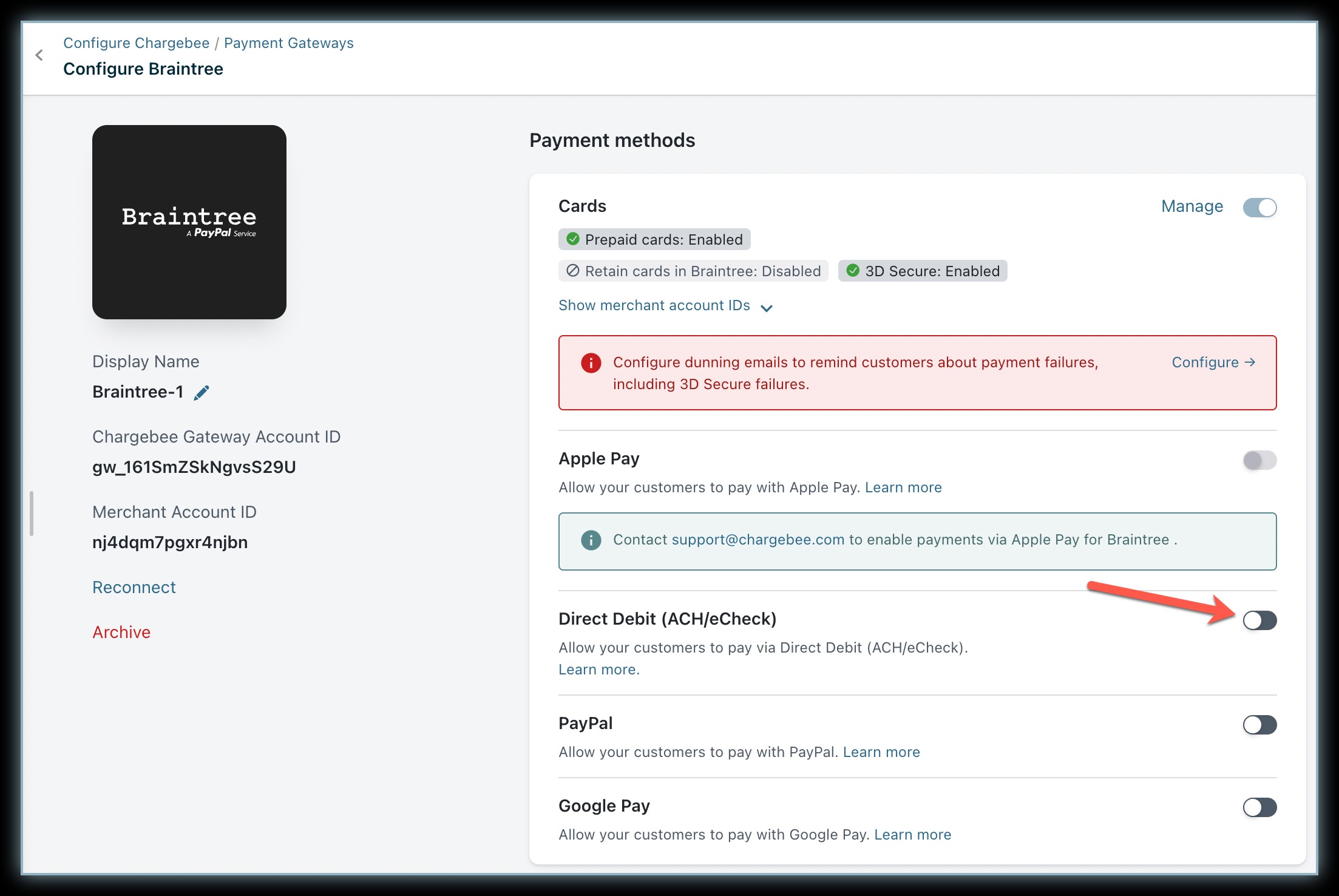The height and width of the screenshot is (896, 1339).
Task: Enable Direct Debit (ACH/eCheck) toggle
Action: pyautogui.click(x=1259, y=620)
